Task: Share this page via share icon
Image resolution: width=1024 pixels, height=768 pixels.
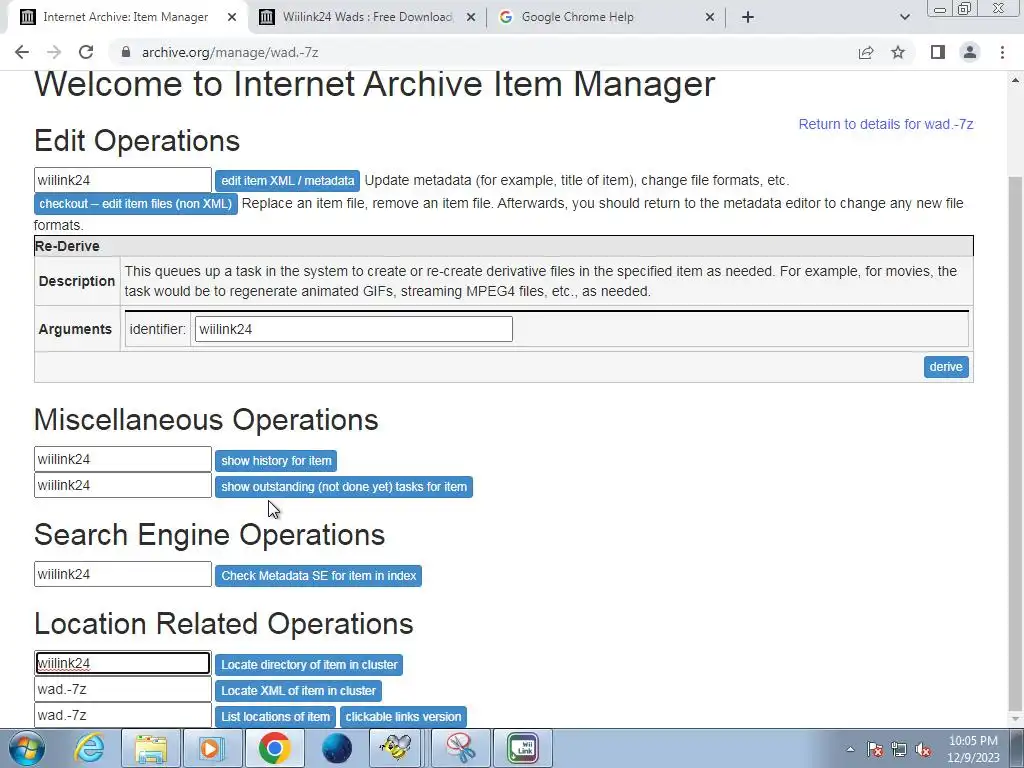Action: pyautogui.click(x=866, y=52)
